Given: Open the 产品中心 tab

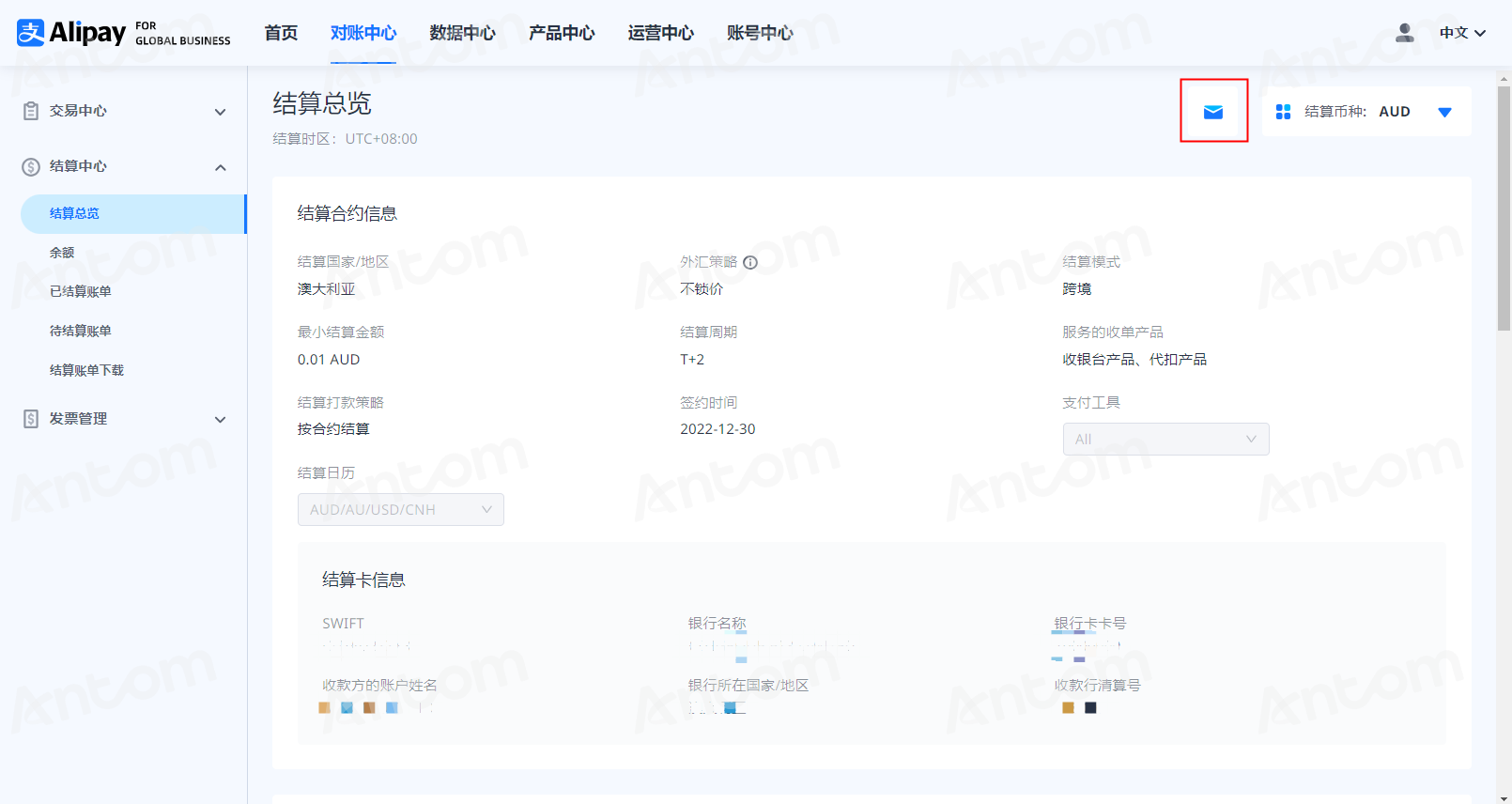Looking at the screenshot, I should 562,33.
